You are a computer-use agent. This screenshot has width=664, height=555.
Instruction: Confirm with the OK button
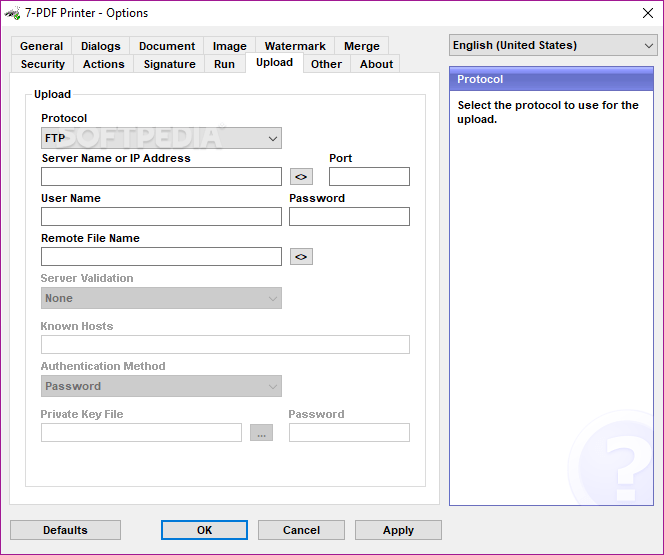click(x=204, y=530)
